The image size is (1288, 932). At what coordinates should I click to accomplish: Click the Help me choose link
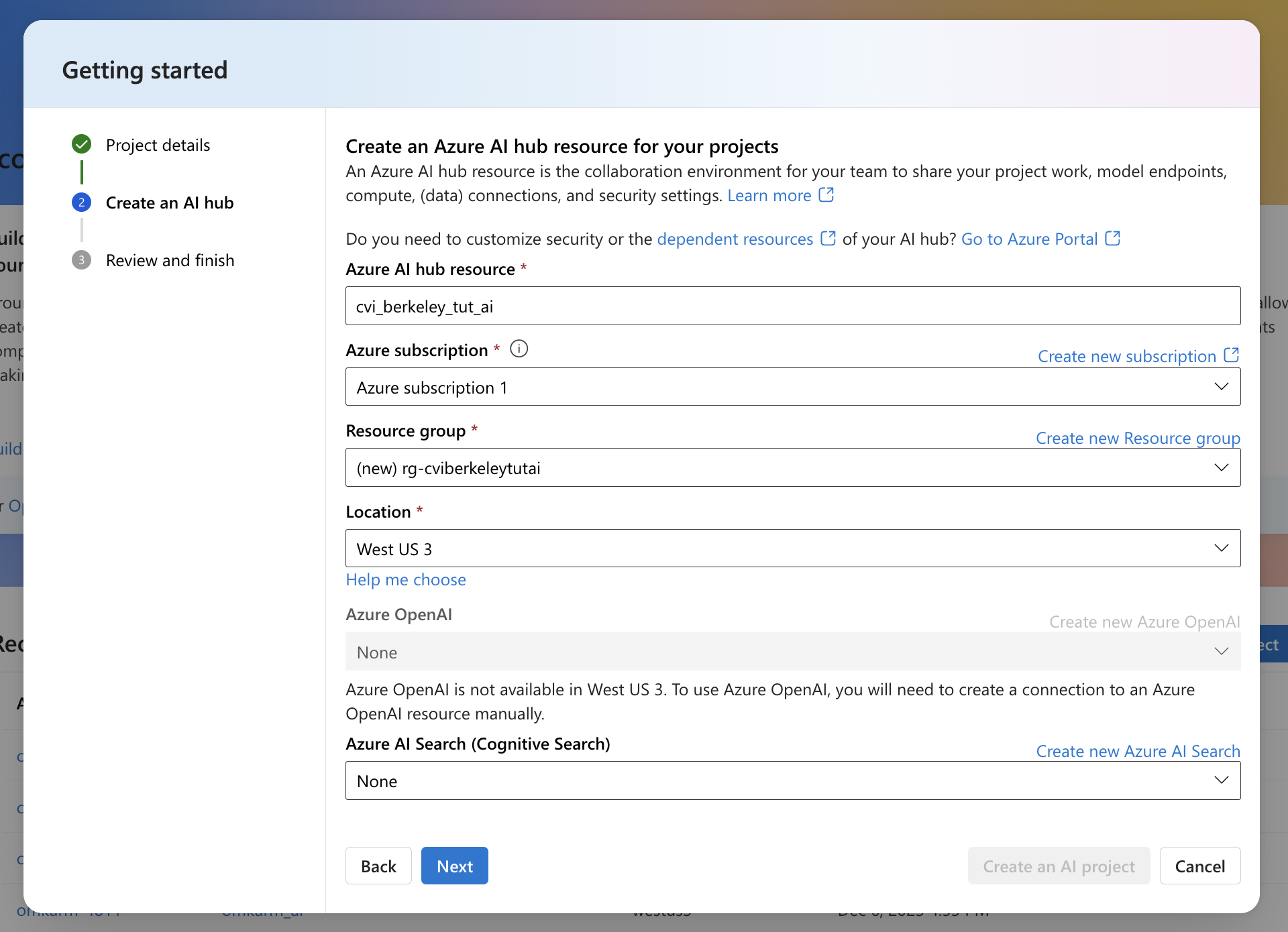coord(406,579)
